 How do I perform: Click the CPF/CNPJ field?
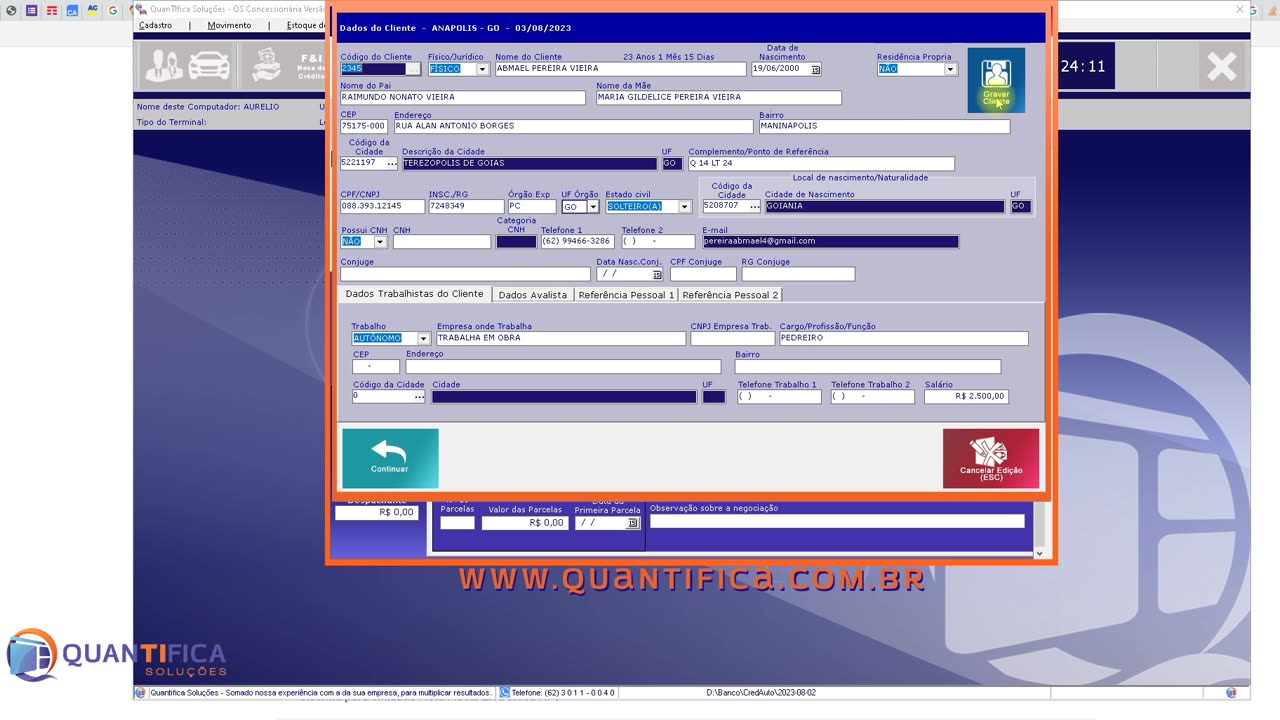pos(382,207)
